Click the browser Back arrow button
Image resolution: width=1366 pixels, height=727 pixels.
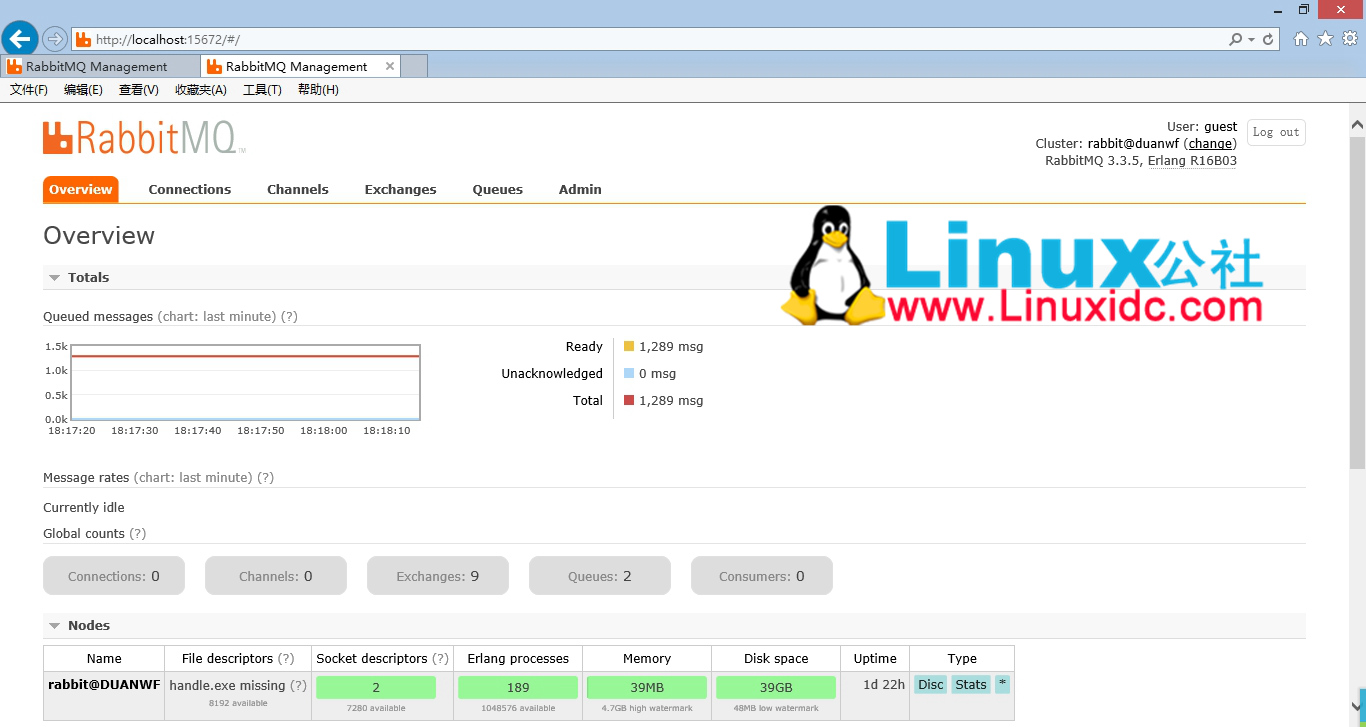tap(20, 39)
